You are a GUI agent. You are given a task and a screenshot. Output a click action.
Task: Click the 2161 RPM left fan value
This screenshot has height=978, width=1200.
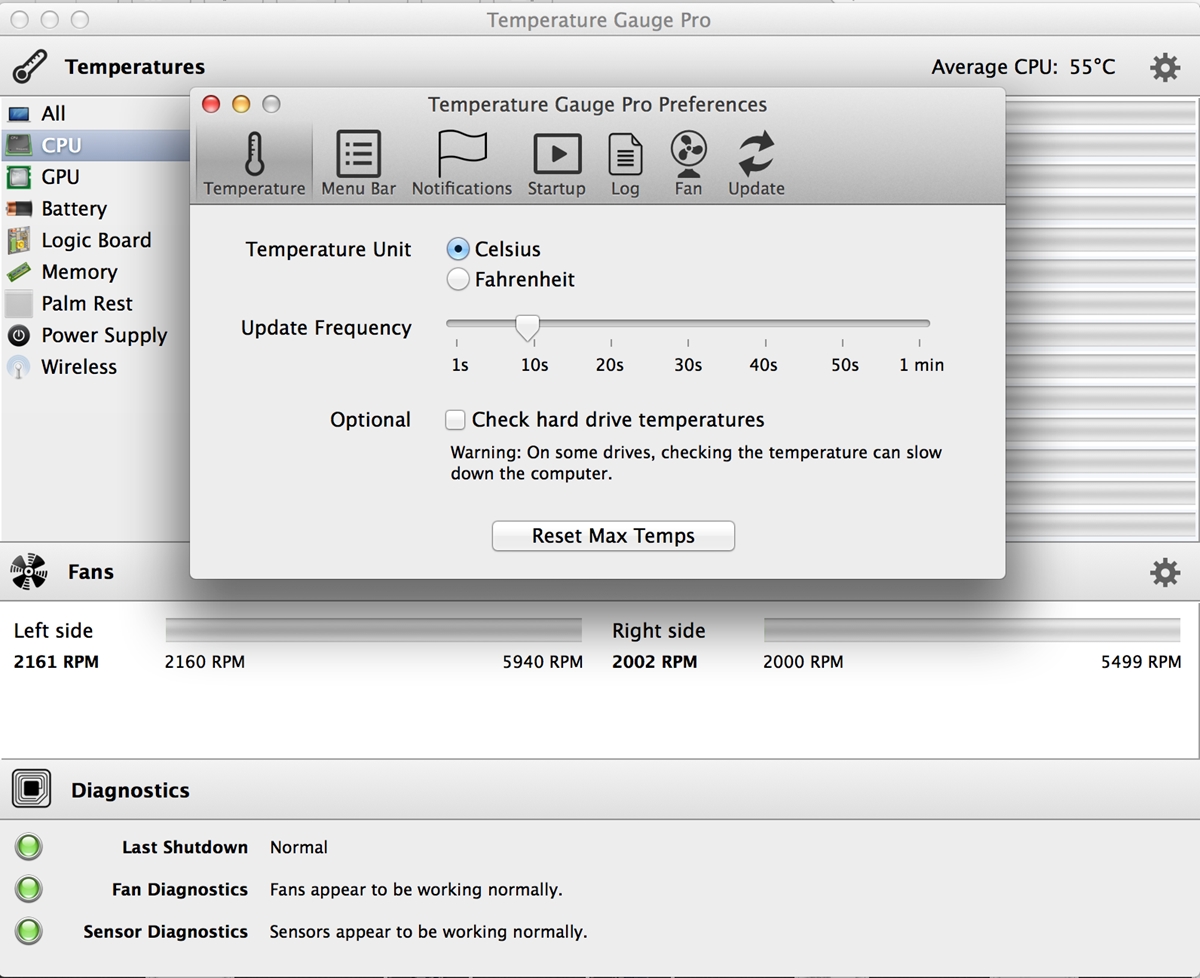click(56, 662)
